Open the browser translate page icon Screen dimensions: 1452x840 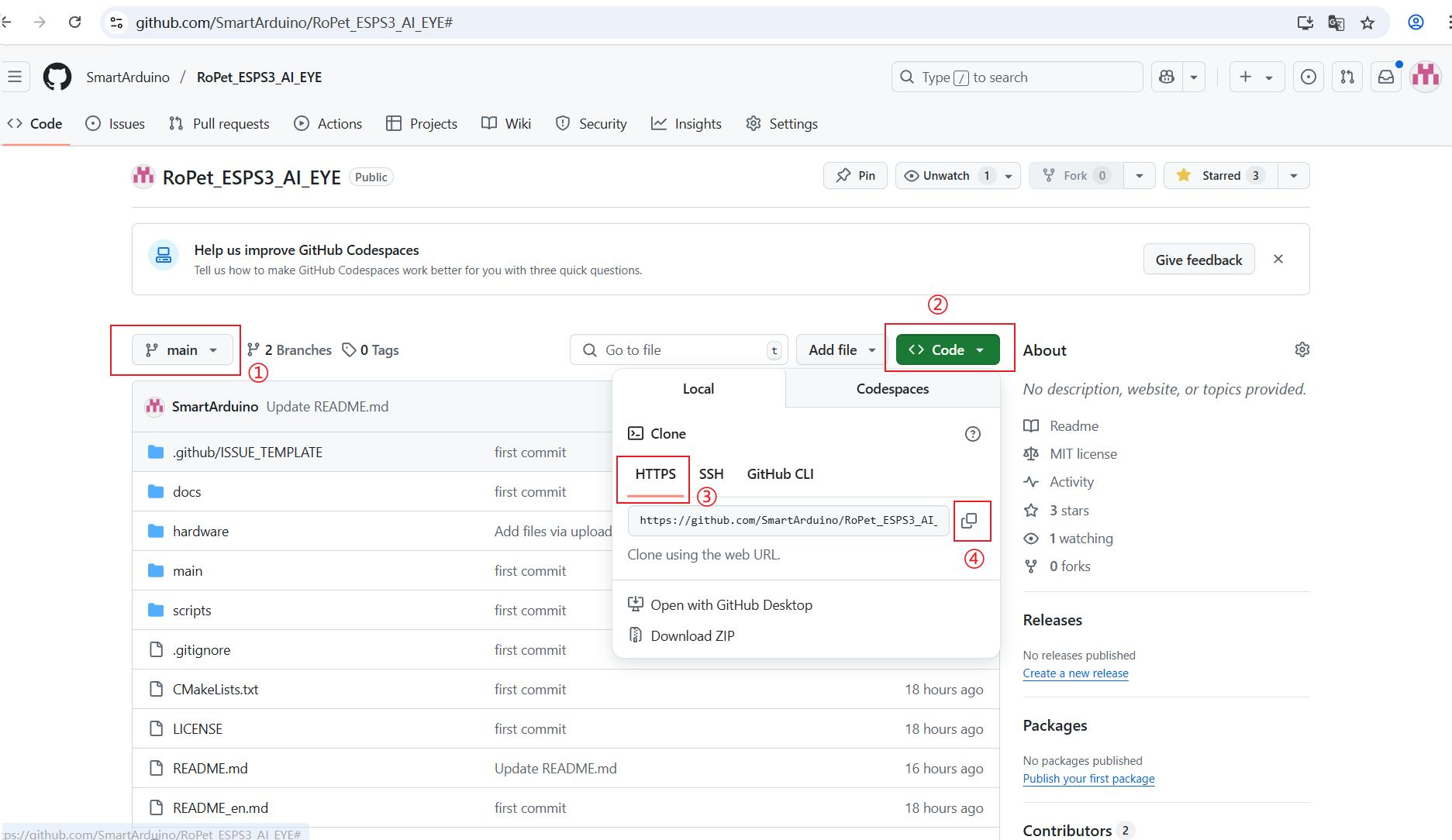pos(1336,22)
